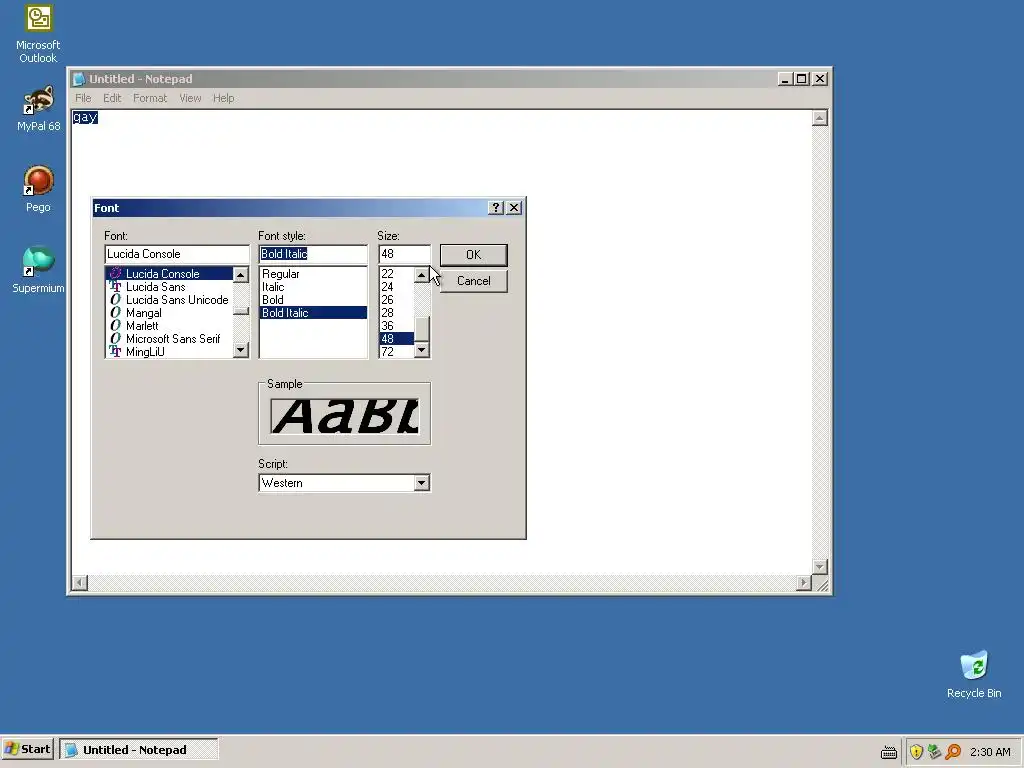Select the Supermium desktop shortcut
Image resolution: width=1024 pixels, height=768 pixels.
coord(38,270)
